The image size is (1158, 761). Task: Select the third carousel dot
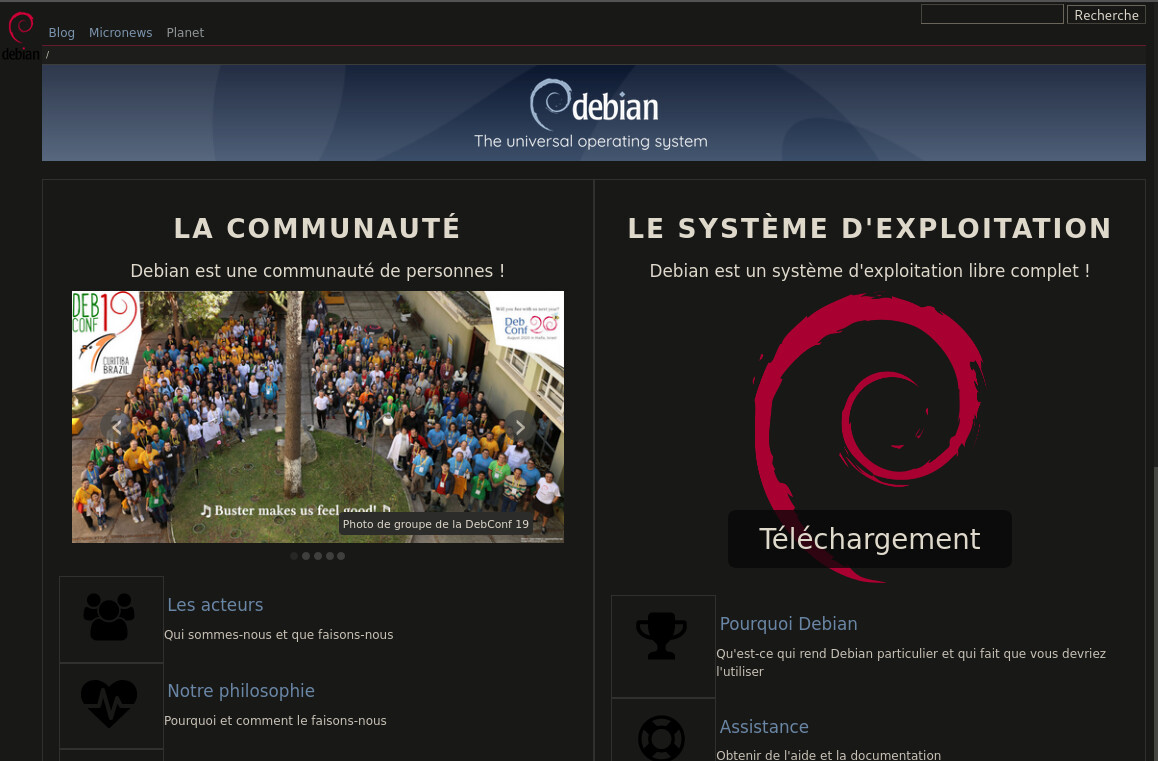coord(318,556)
